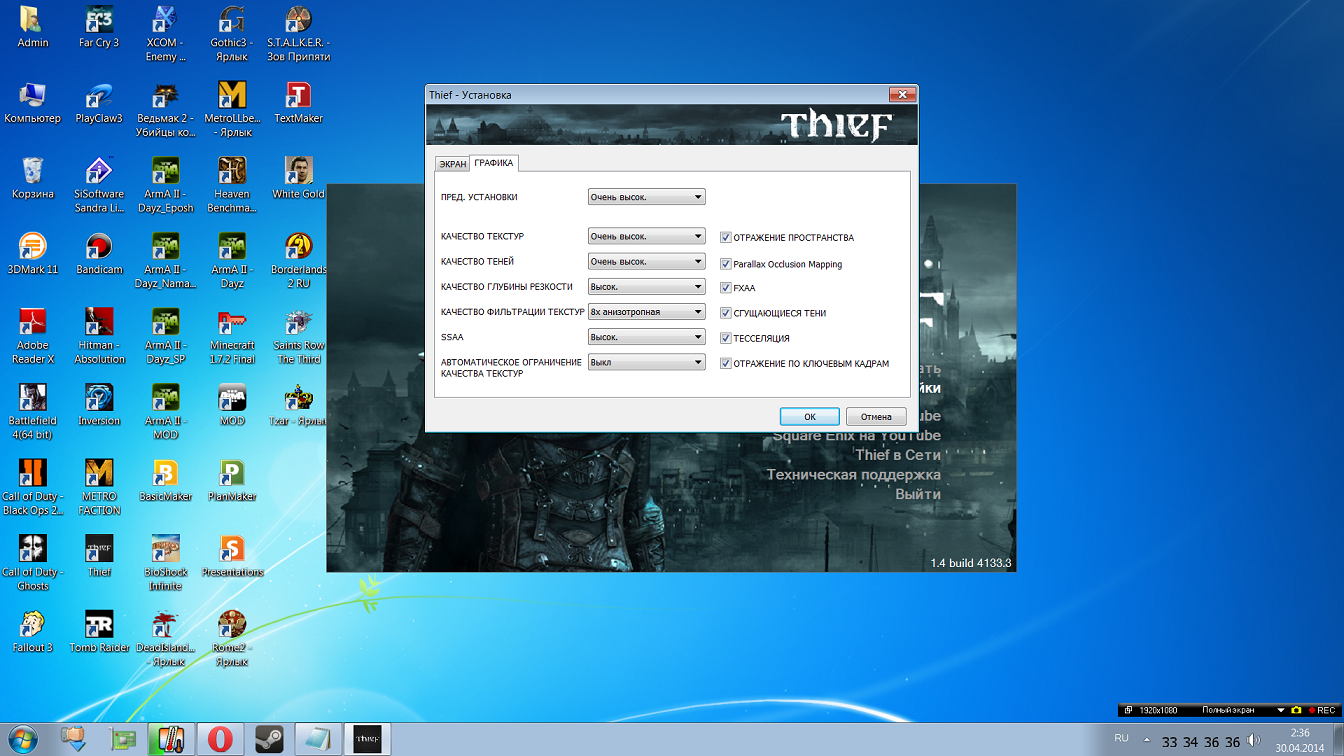Viewport: 1344px width, 756px height.
Task: Open the Adobe Reader X icon
Action: click(32, 337)
